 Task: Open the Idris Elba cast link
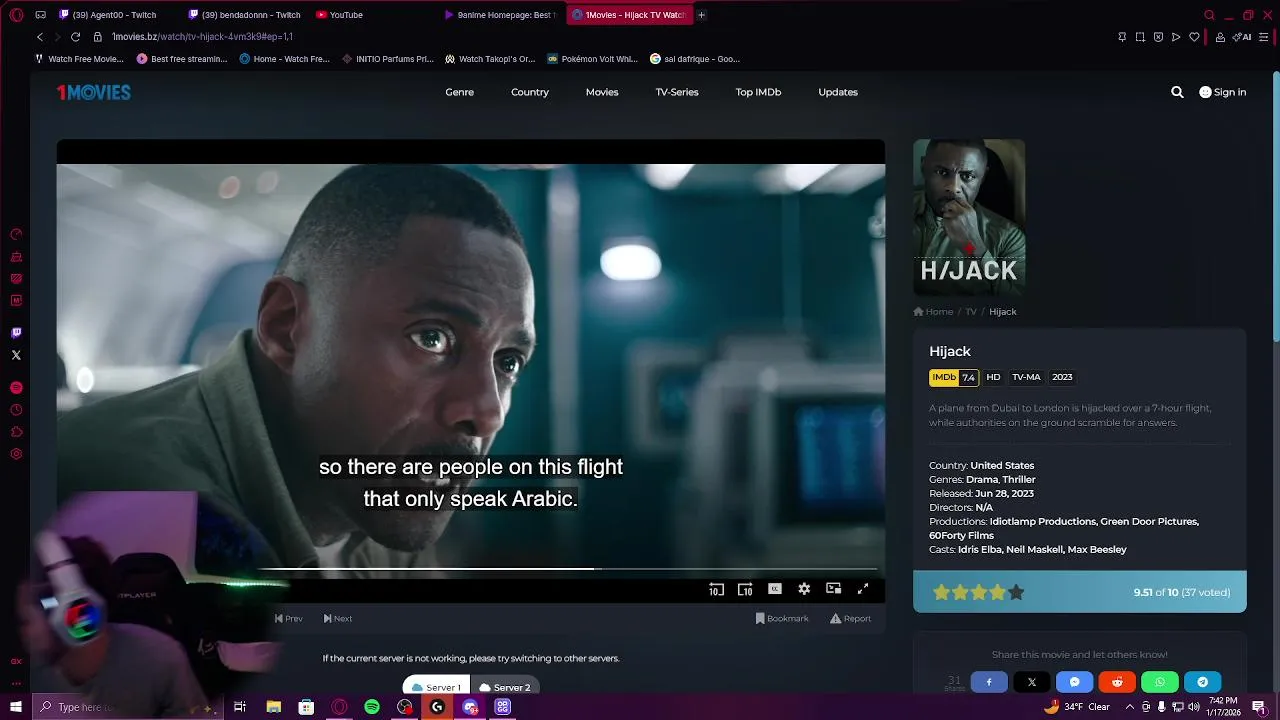[978, 550]
